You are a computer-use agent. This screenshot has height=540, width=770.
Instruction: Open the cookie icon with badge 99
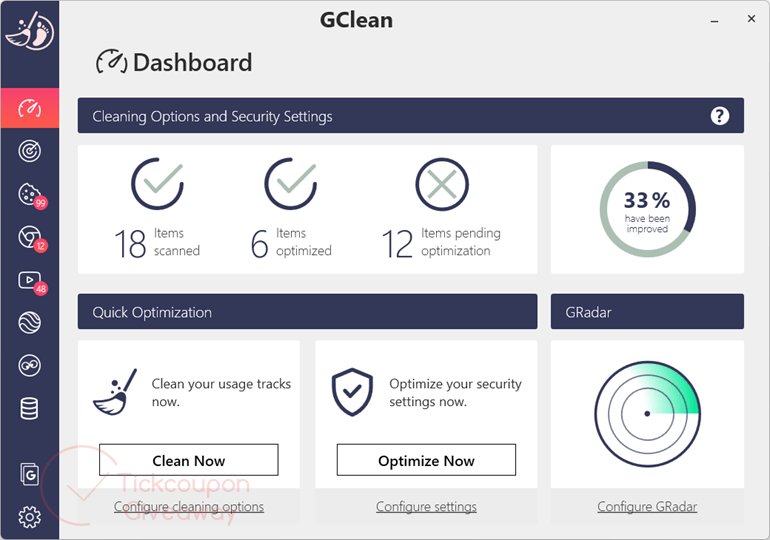[32, 195]
